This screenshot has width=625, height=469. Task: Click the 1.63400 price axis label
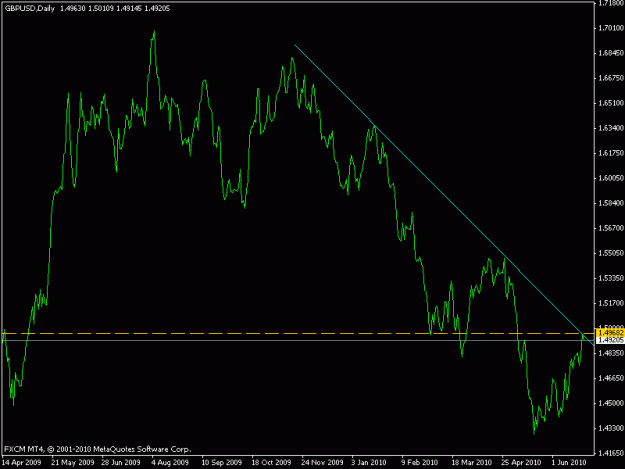tap(611, 128)
